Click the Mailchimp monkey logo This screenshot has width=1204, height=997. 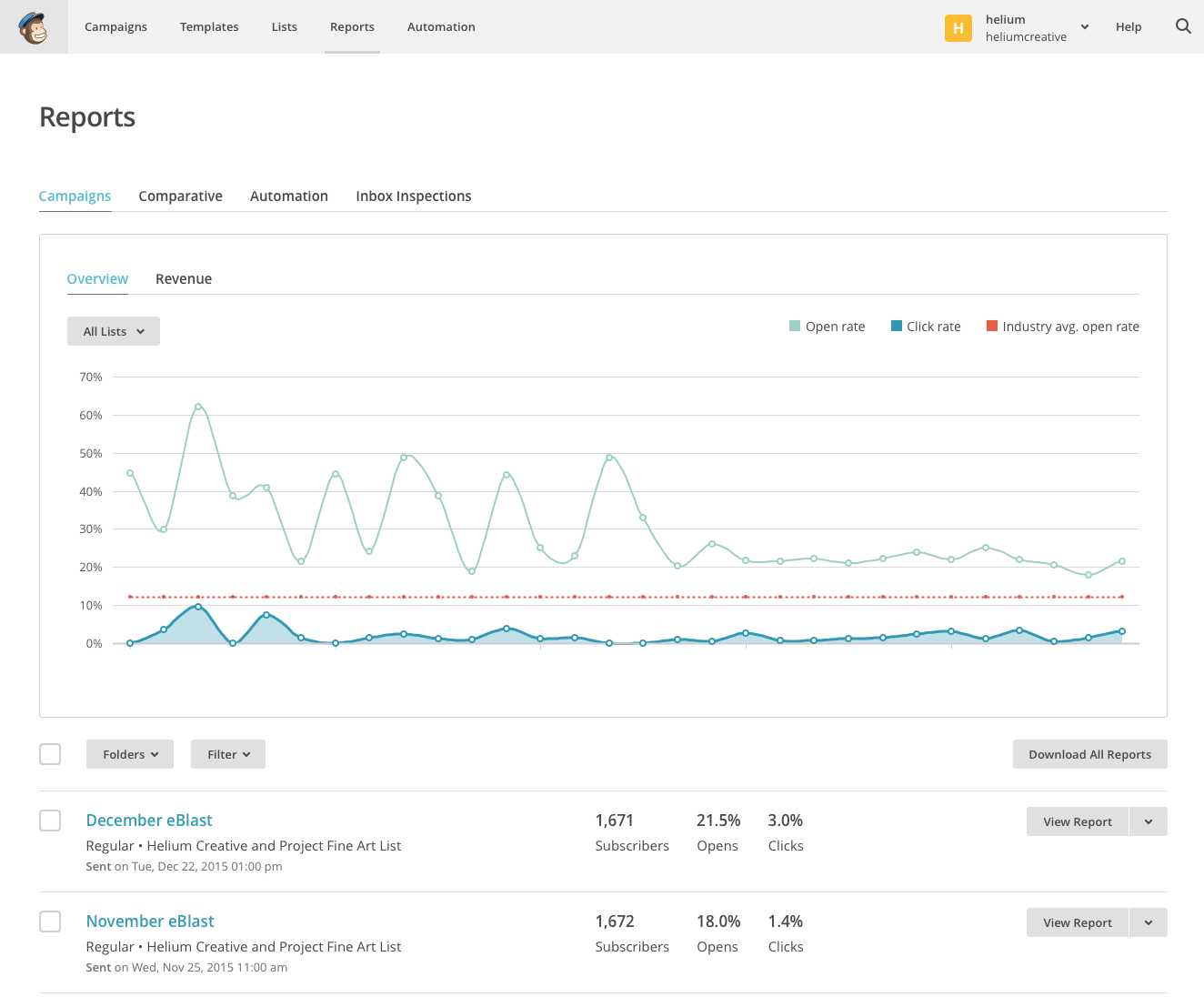point(34,27)
